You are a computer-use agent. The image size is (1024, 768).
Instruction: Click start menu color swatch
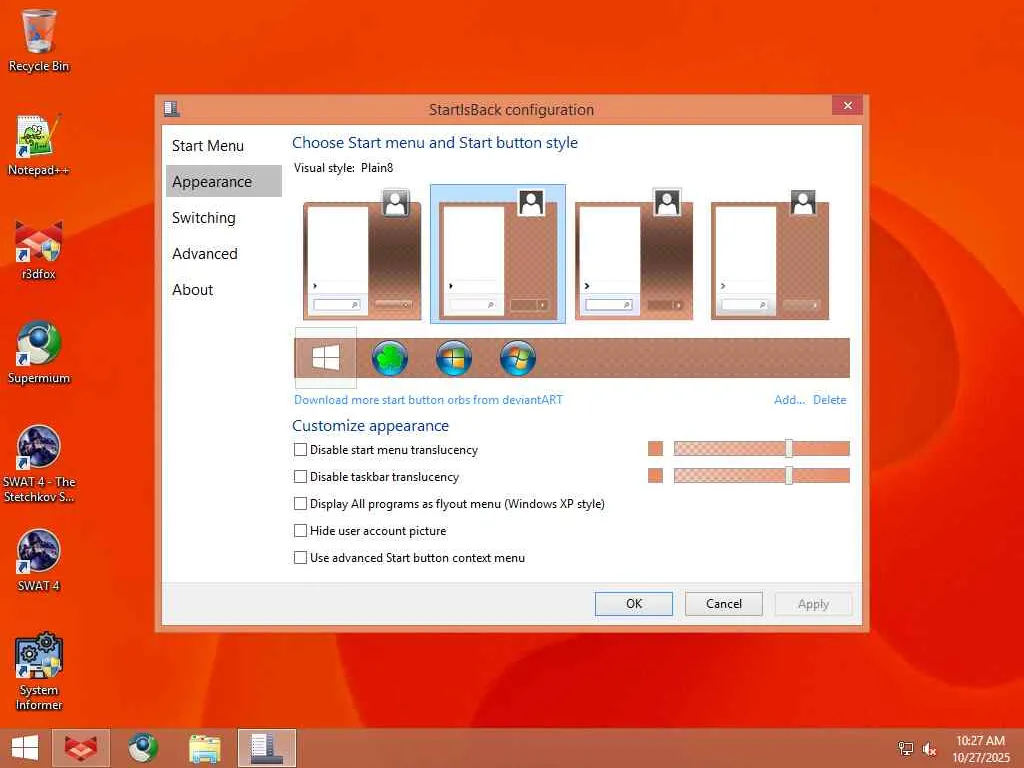point(655,449)
